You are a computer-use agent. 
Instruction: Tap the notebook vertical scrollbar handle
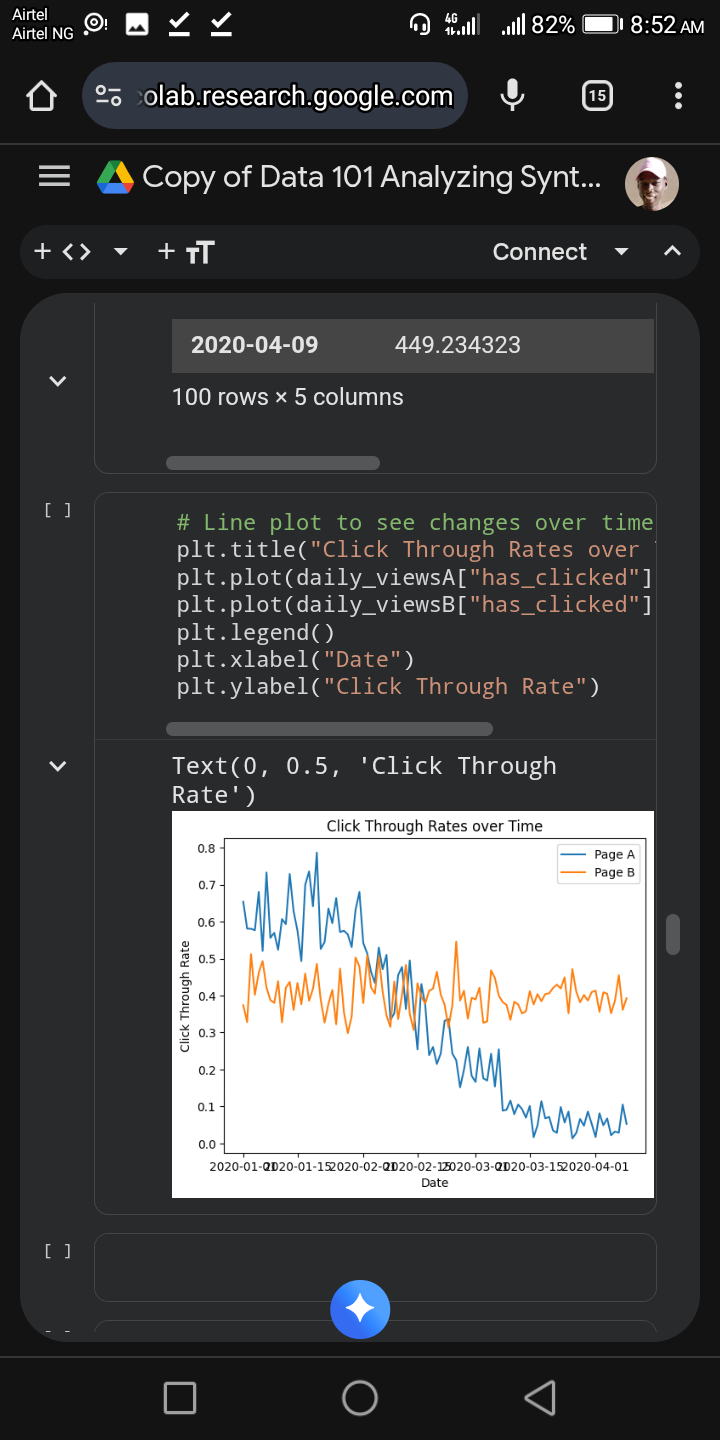673,934
